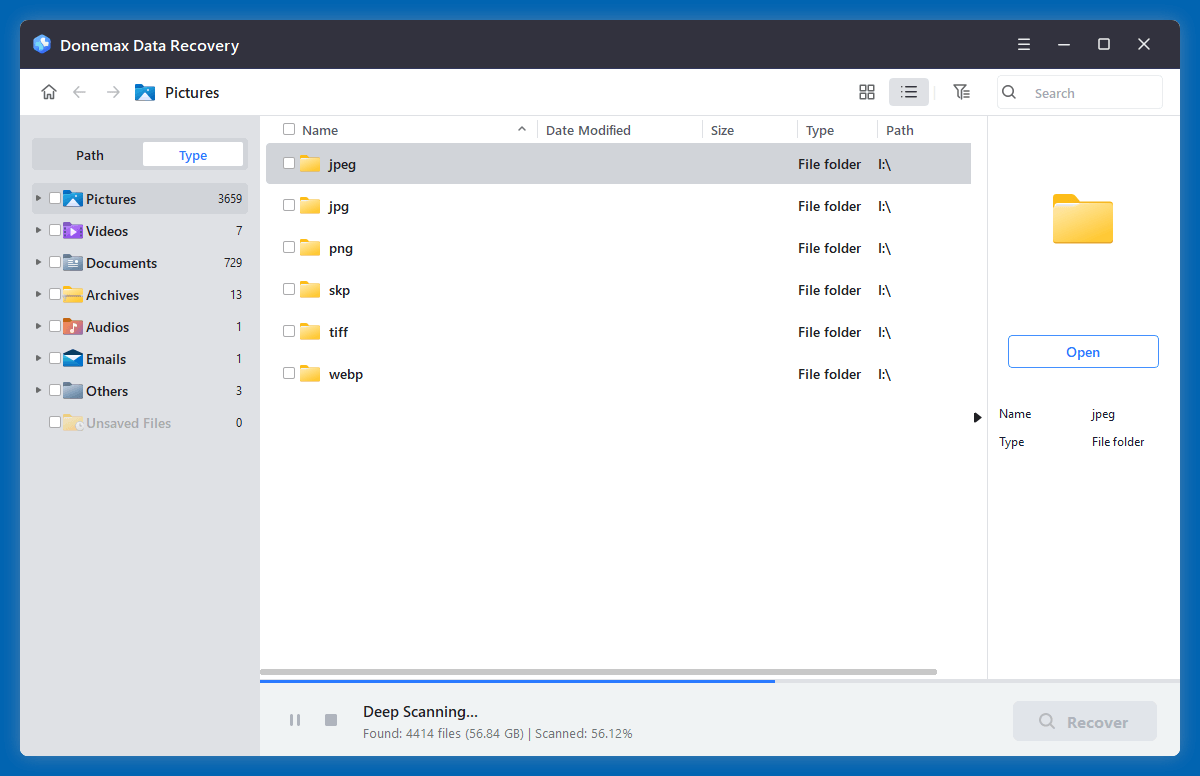Open the hamburger menu
Viewport: 1200px width, 776px height.
click(1023, 44)
